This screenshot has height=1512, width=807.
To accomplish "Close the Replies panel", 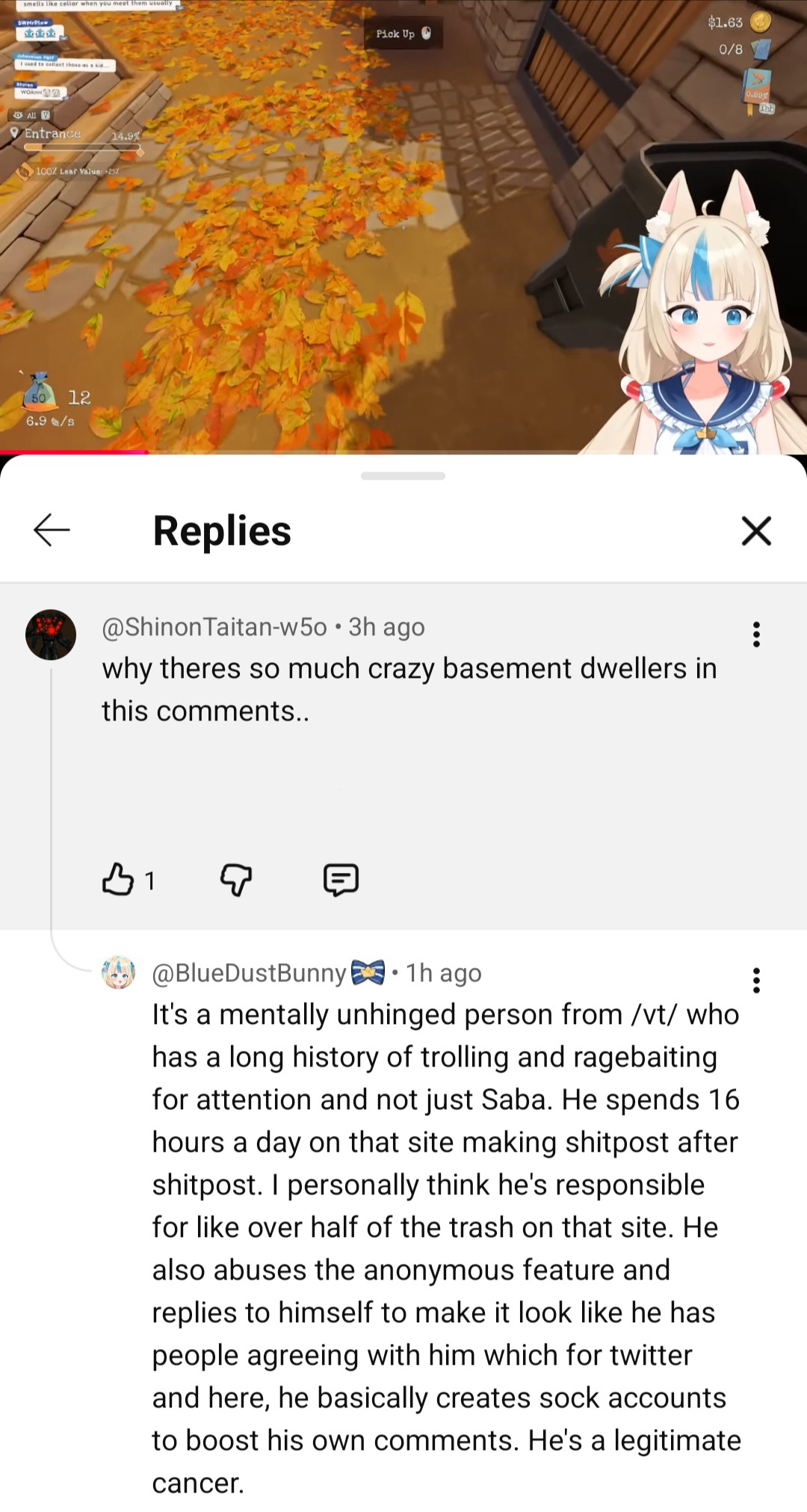I will (x=756, y=531).
